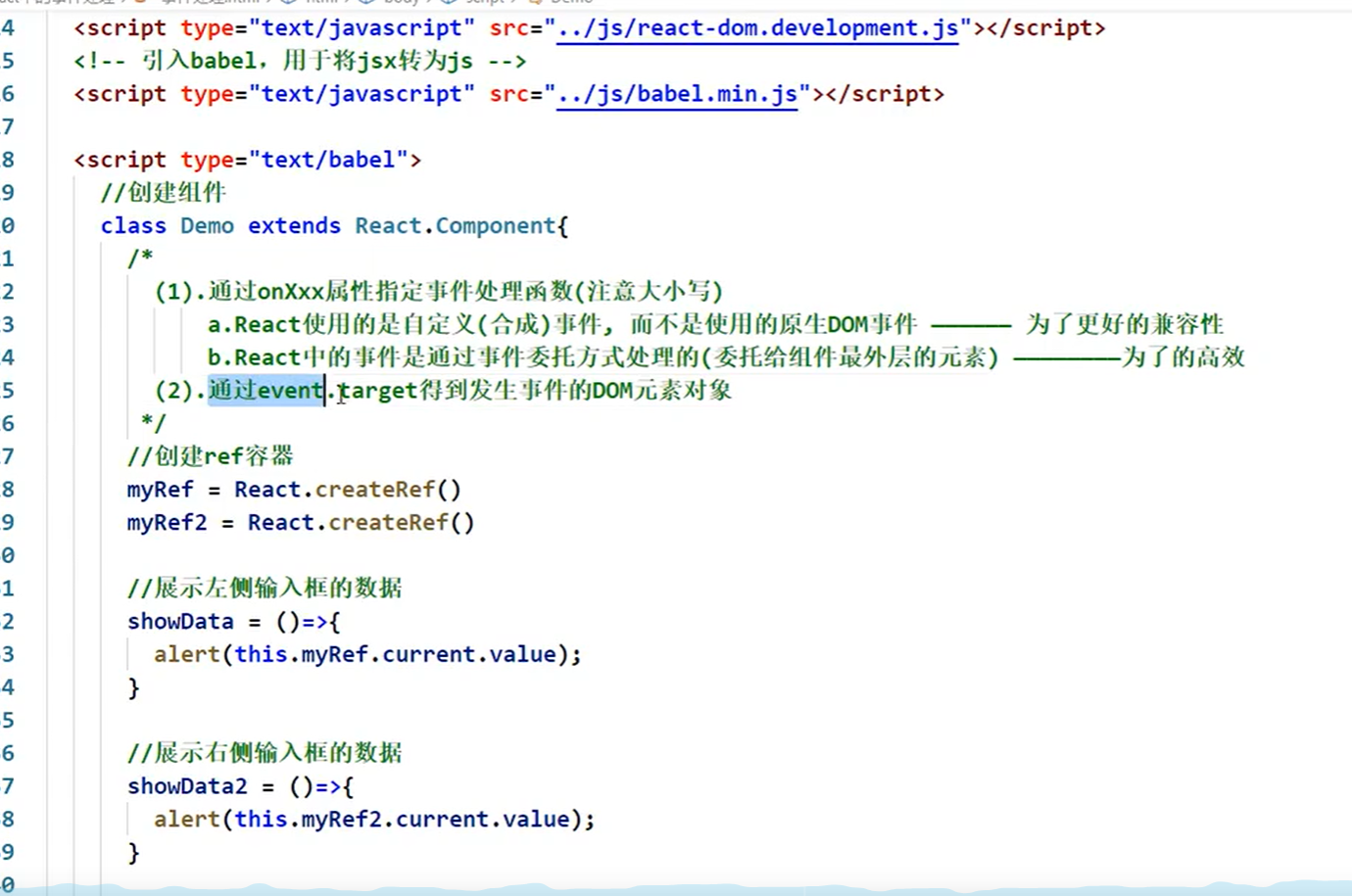Viewport: 1352px width, 896px height.
Task: Click the '(1).通过onXxx属性指定事件处理函数' comment line
Action: pos(439,292)
